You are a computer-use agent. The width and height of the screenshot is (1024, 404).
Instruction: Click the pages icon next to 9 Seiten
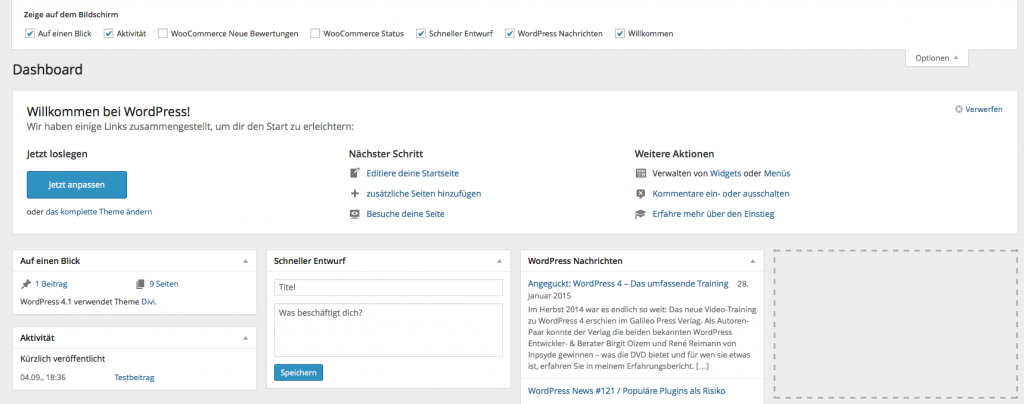click(x=140, y=284)
